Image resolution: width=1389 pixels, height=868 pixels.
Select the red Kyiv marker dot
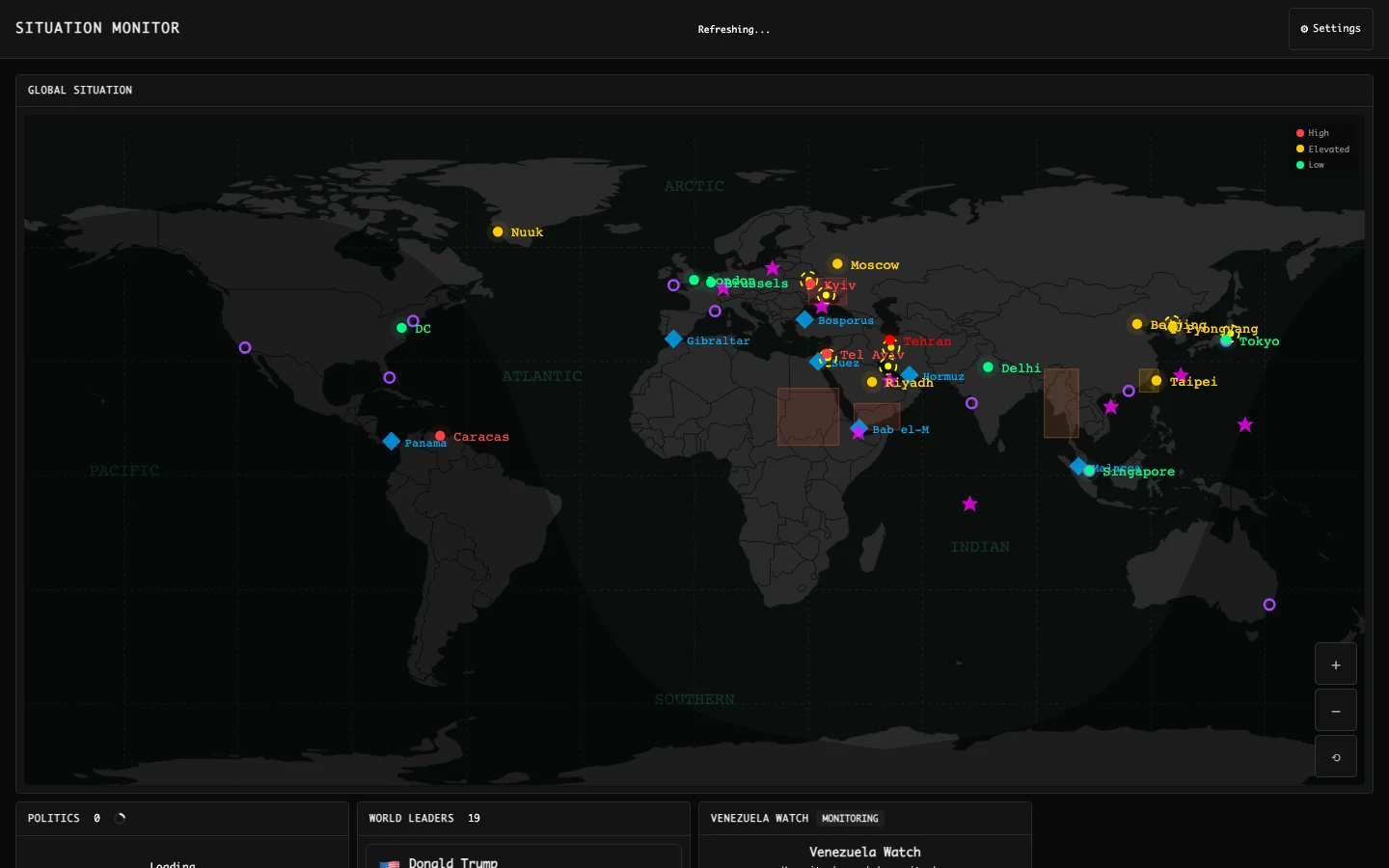coord(810,284)
